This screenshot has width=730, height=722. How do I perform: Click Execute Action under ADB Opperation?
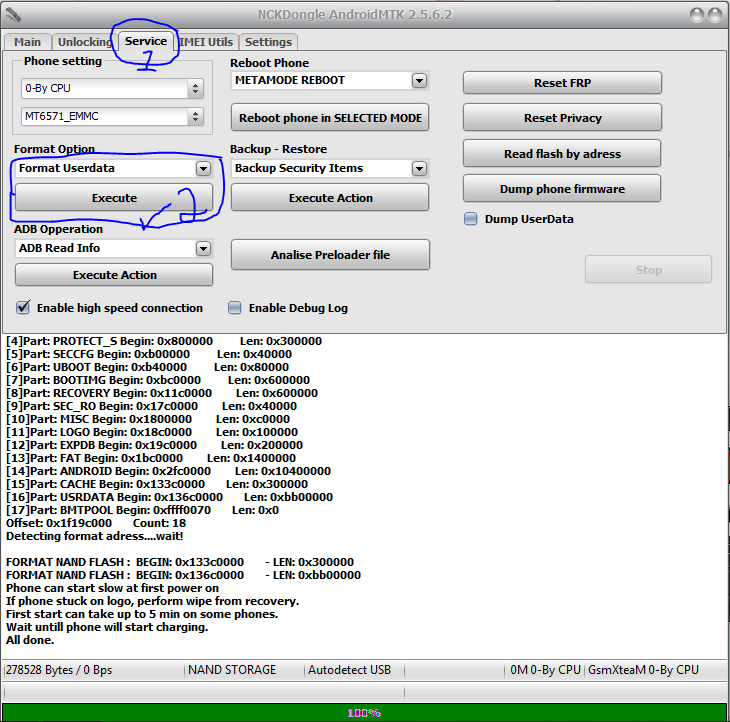pyautogui.click(x=114, y=275)
